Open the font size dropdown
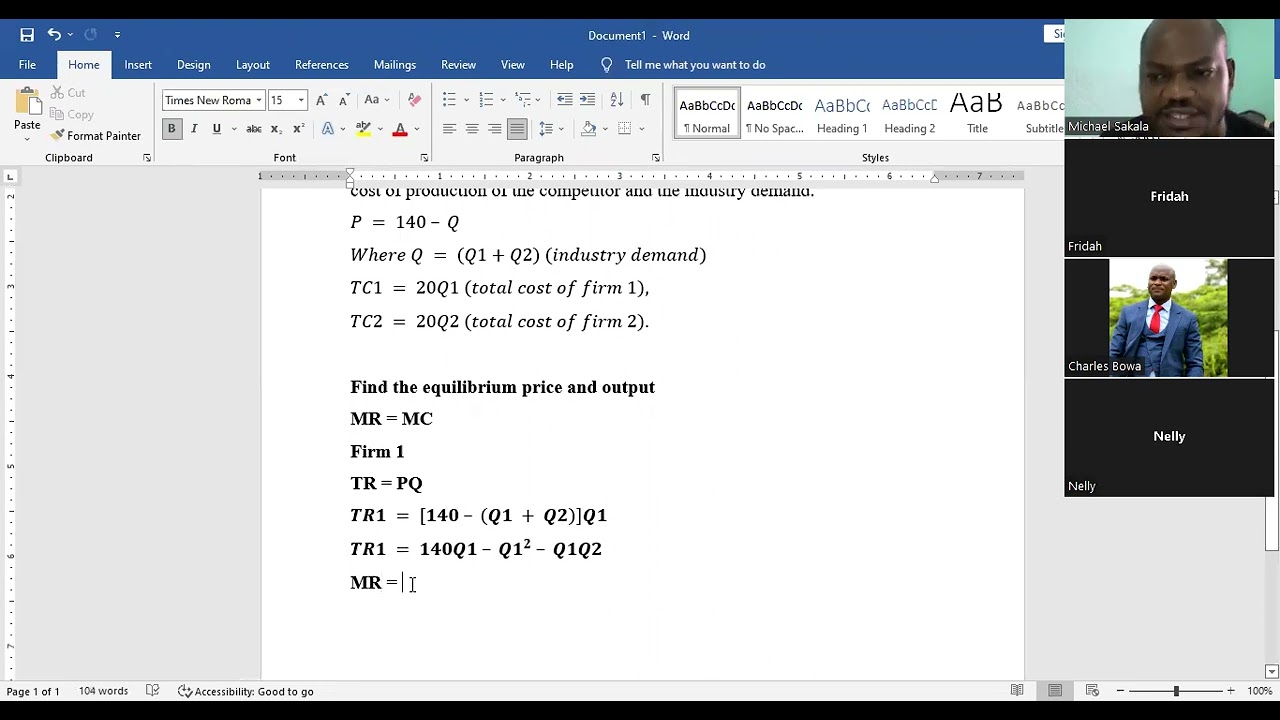The height and width of the screenshot is (720, 1280). point(301,100)
